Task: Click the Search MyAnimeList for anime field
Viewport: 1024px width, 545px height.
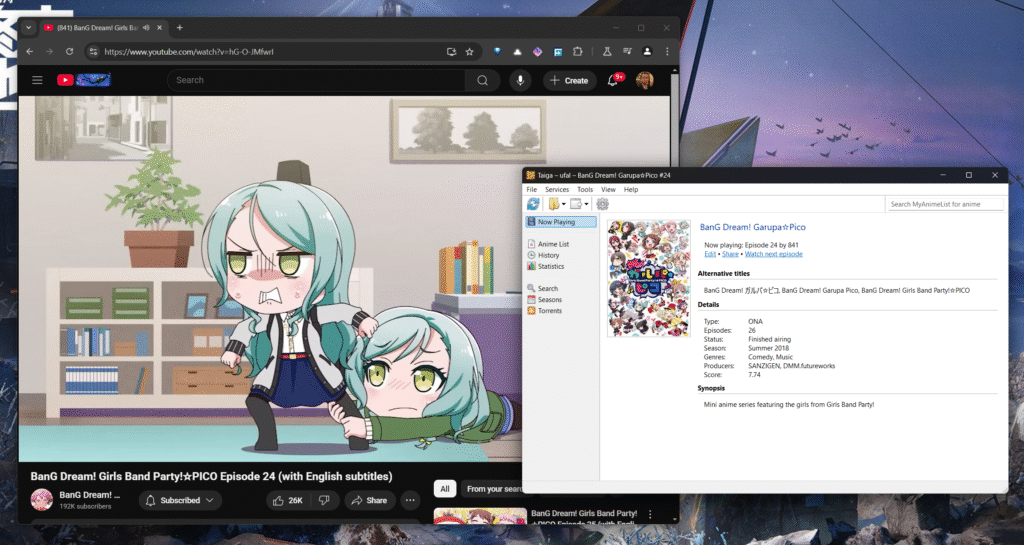Action: pyautogui.click(x=945, y=204)
